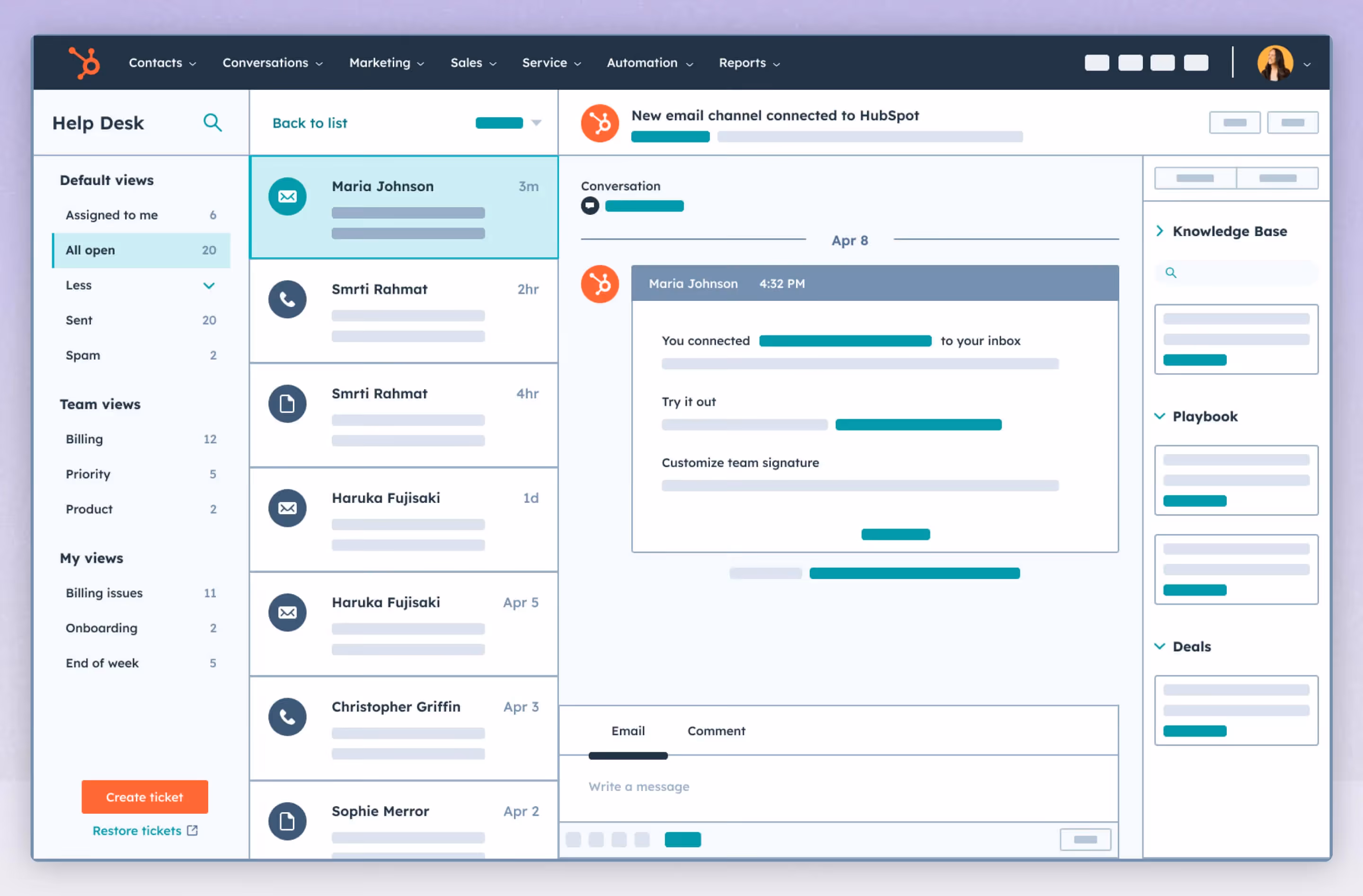
Task: Click fourth formatting icon in message toolbar
Action: [x=643, y=840]
